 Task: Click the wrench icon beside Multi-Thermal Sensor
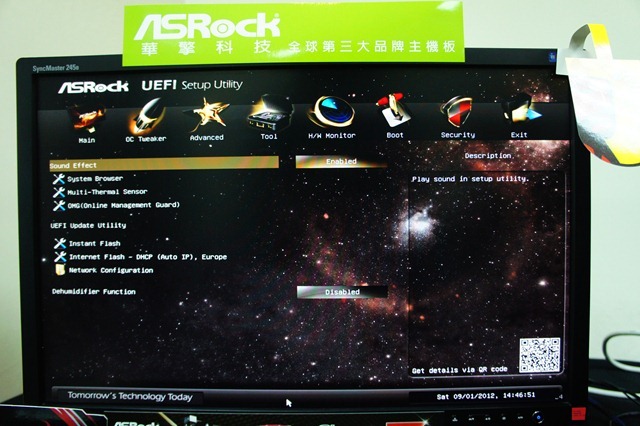pos(58,192)
